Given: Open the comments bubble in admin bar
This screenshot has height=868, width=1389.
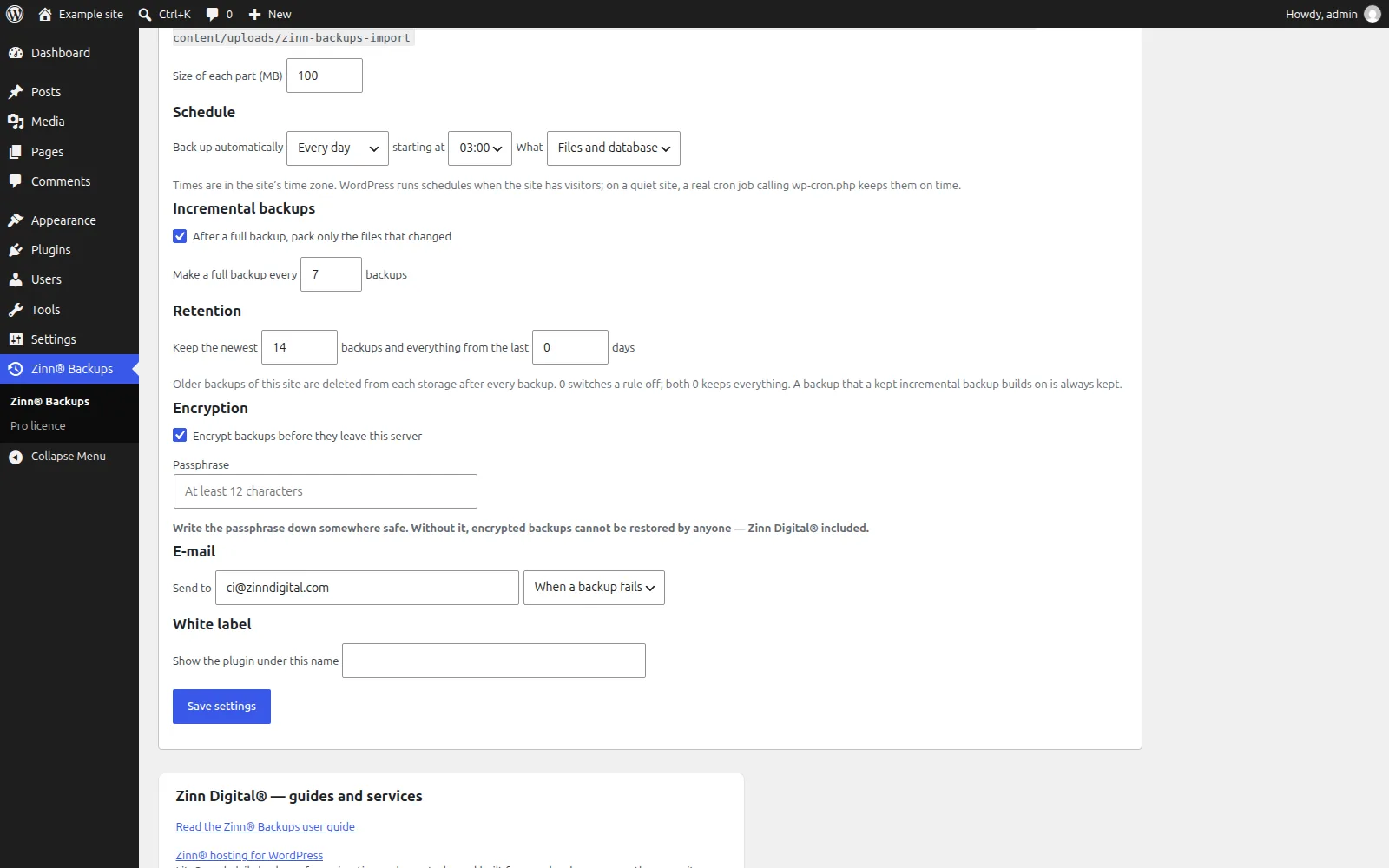Looking at the screenshot, I should pos(213,14).
